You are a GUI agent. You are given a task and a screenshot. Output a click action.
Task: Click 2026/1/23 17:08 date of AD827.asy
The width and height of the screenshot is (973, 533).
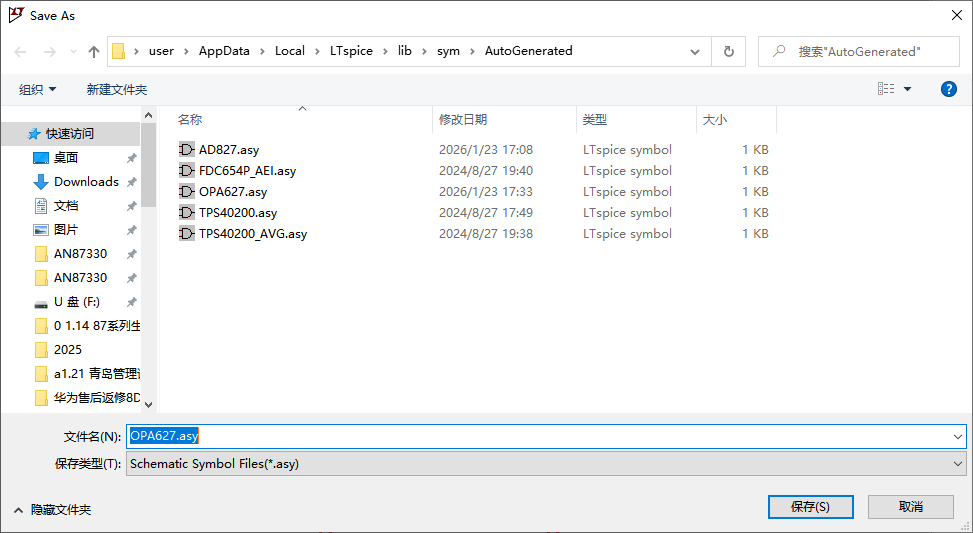point(486,150)
